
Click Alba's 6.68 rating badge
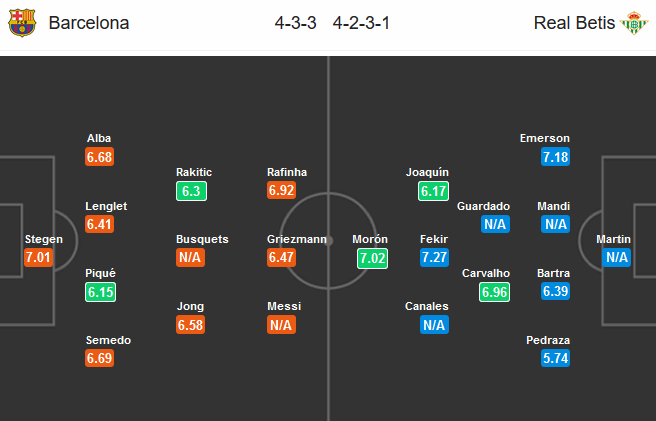(x=100, y=157)
